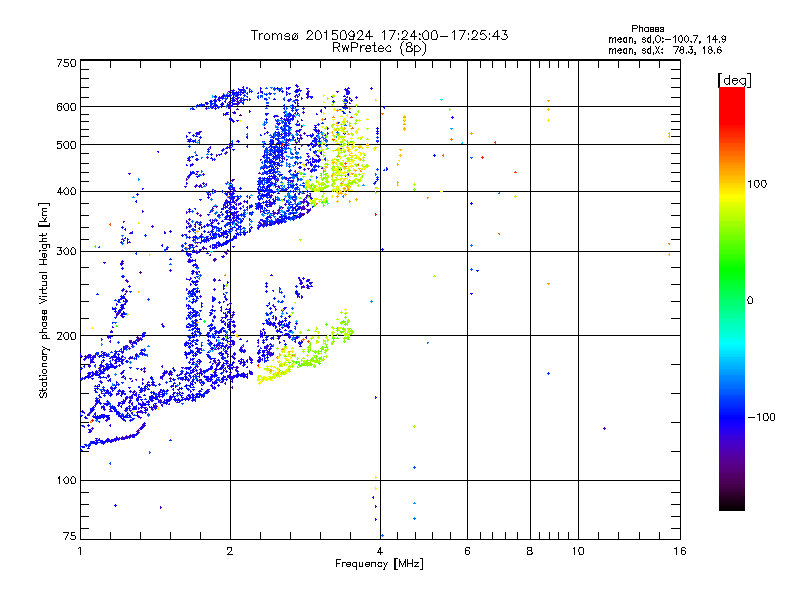The height and width of the screenshot is (600, 800).
Task: Click the 'RwPretec (8p)' subtitle
Action: pos(379,48)
